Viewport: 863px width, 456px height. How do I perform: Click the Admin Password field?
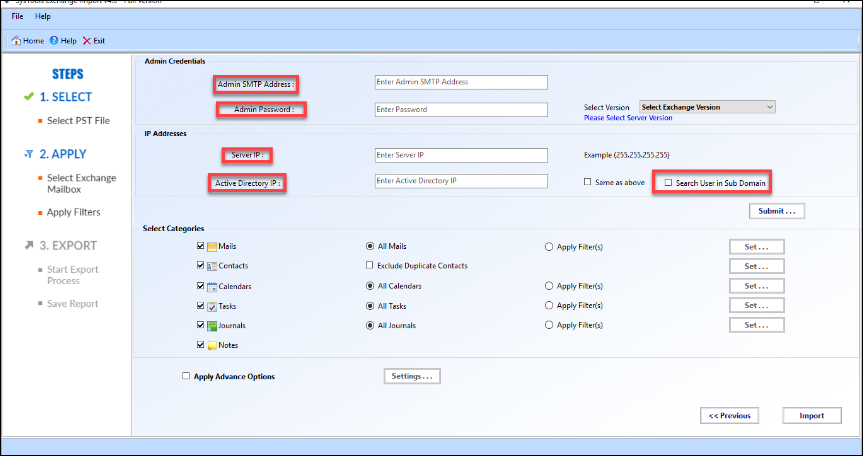pos(461,109)
